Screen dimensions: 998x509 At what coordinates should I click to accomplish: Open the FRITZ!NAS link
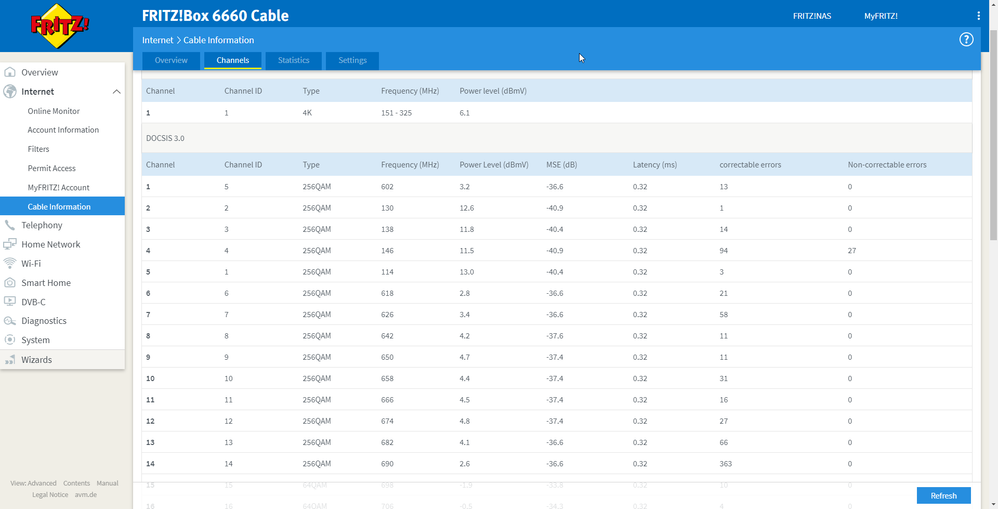(812, 16)
